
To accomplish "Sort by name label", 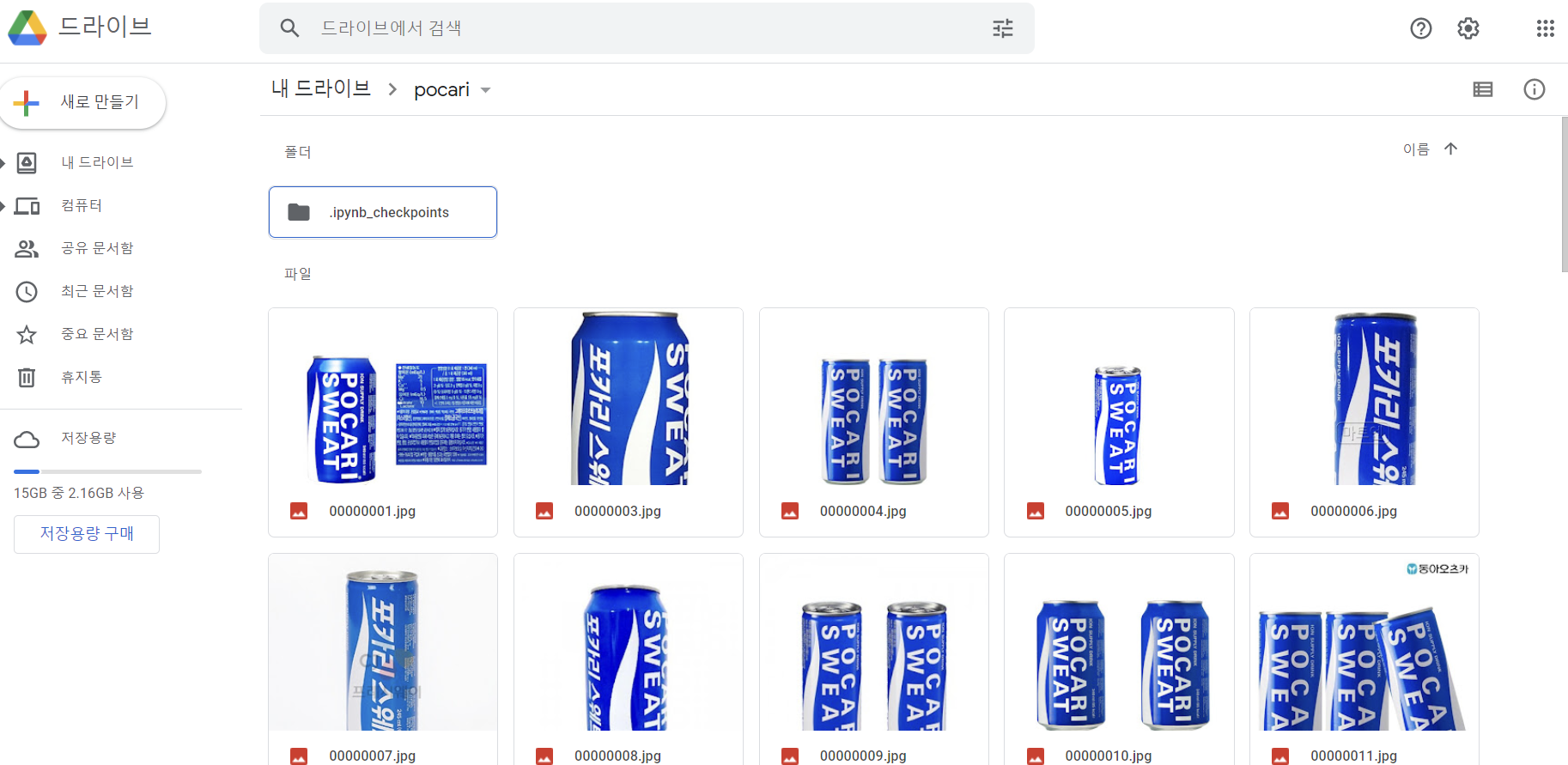I will pos(1416,149).
